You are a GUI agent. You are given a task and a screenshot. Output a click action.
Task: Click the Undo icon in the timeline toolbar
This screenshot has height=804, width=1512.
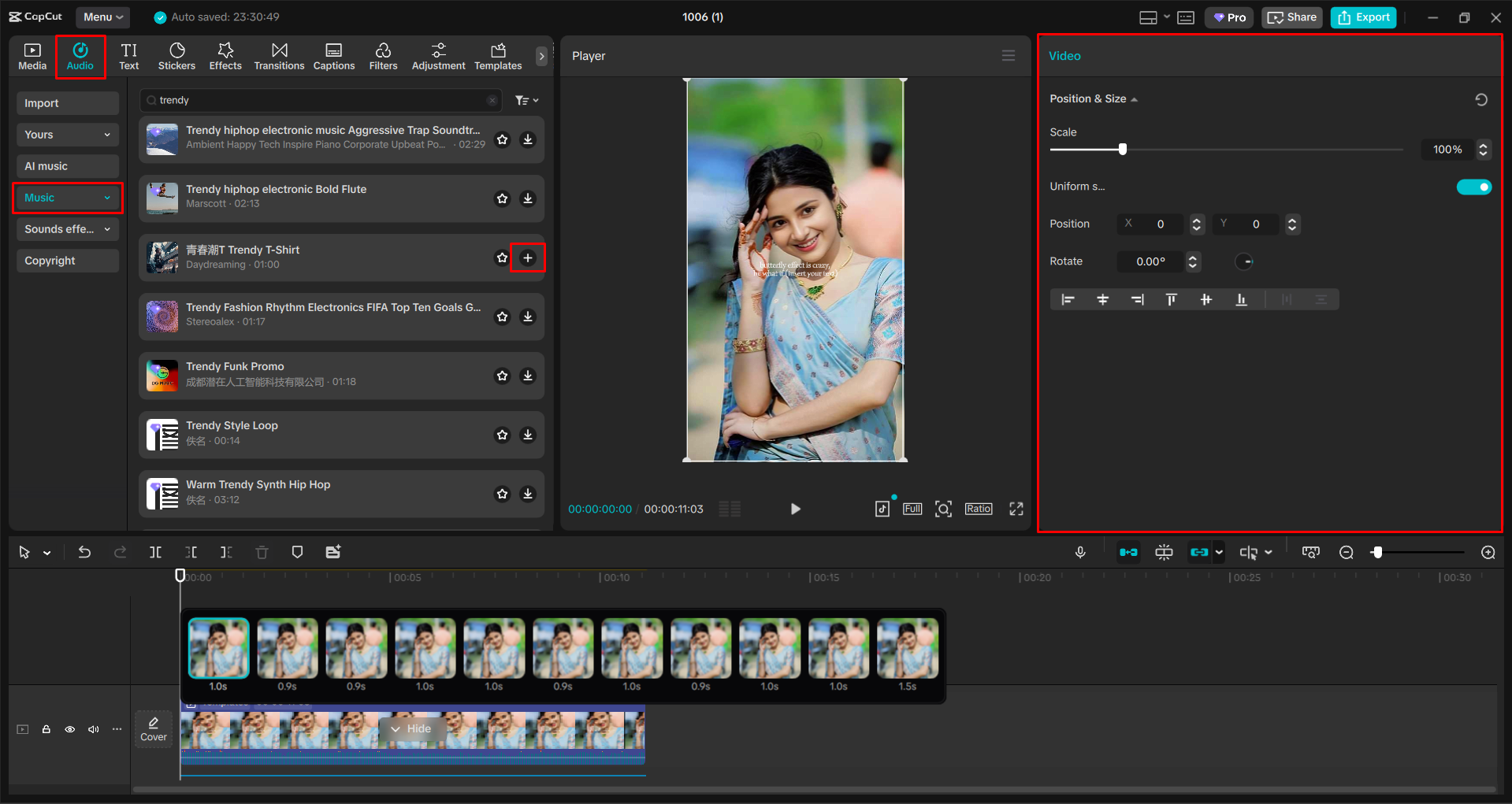click(x=84, y=552)
